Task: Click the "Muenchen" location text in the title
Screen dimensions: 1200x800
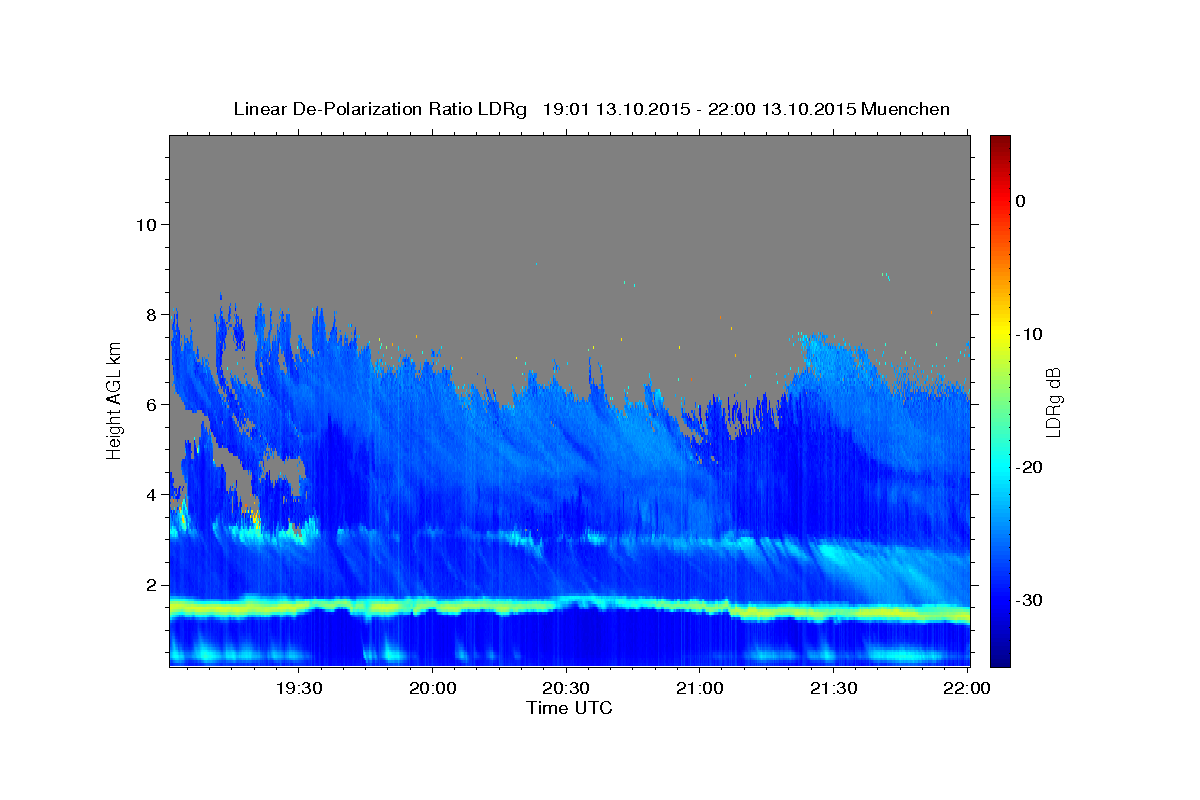Action: coord(907,109)
